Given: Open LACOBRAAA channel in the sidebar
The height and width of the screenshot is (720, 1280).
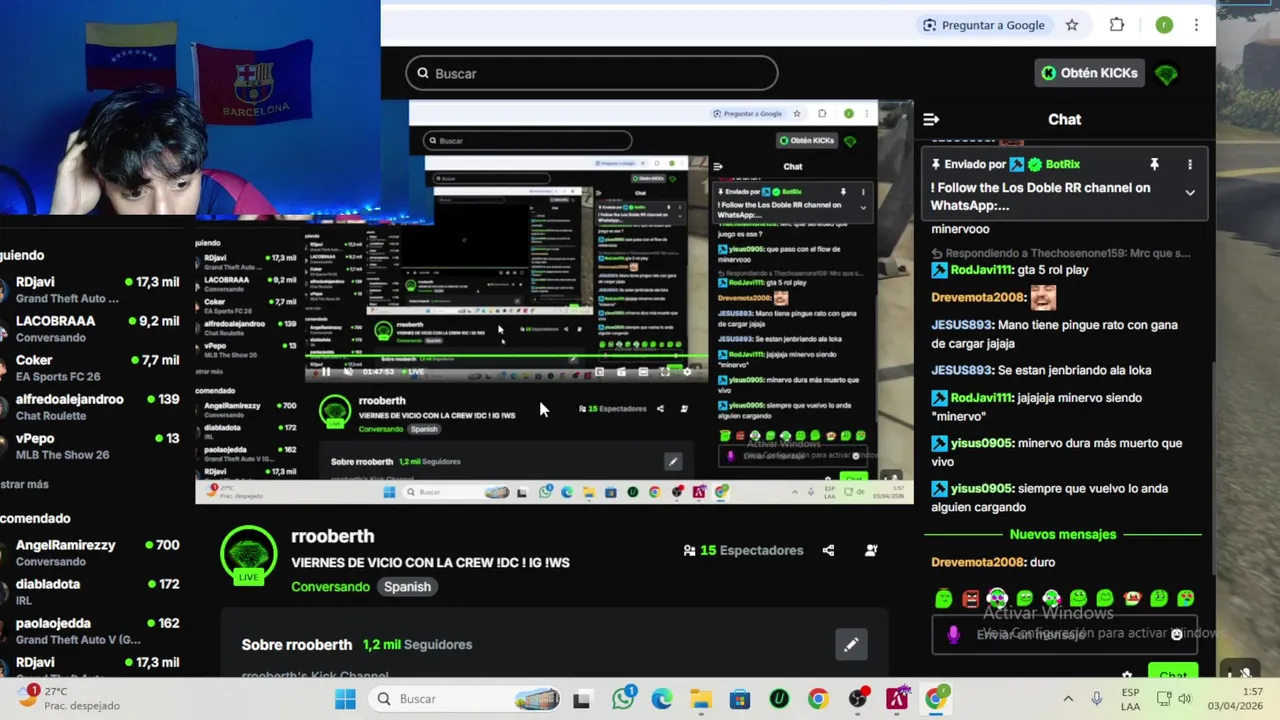Looking at the screenshot, I should coord(92,328).
